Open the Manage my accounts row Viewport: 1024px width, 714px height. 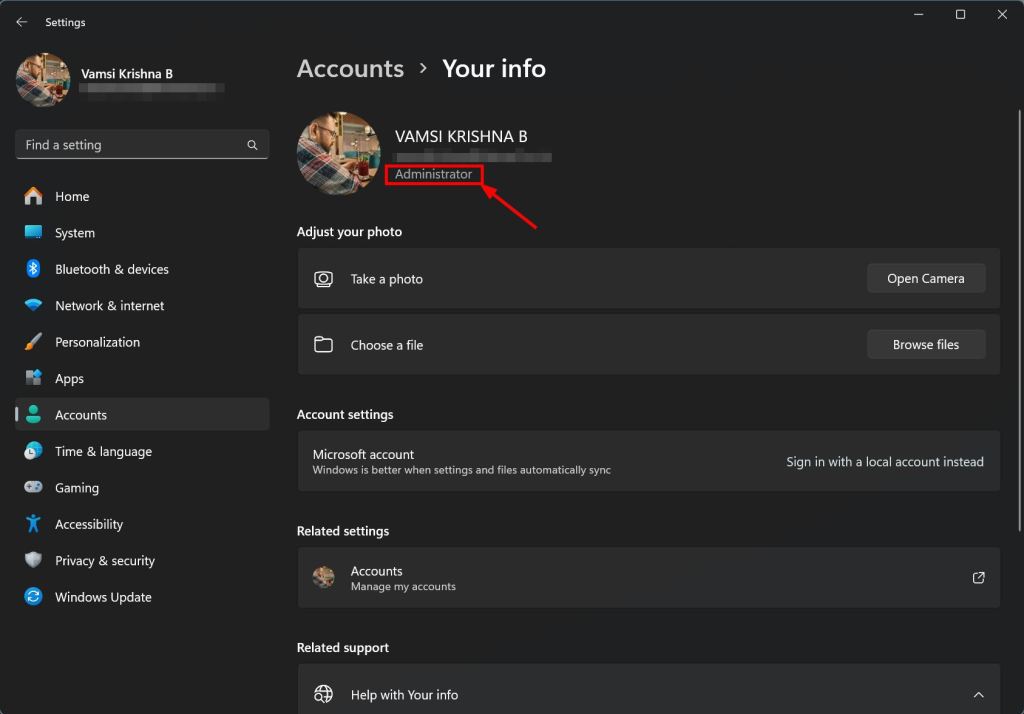pyautogui.click(x=648, y=577)
